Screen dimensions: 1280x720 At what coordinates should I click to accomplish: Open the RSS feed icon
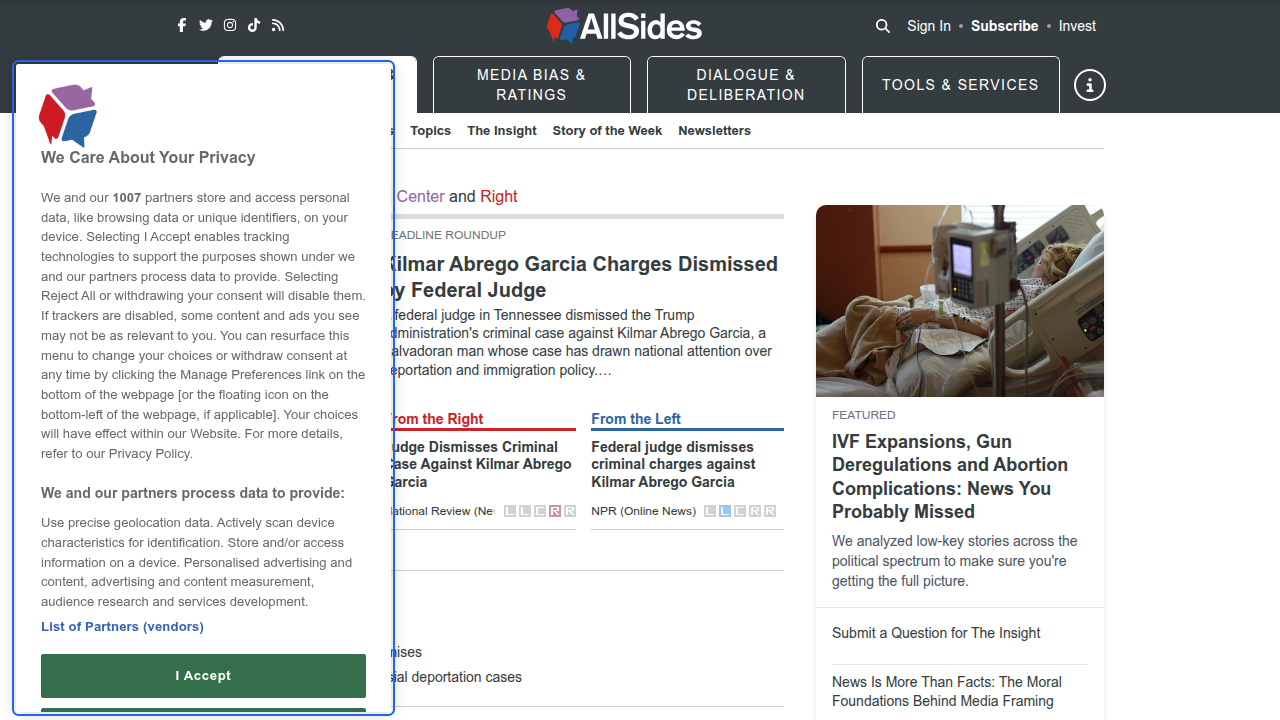click(x=278, y=26)
